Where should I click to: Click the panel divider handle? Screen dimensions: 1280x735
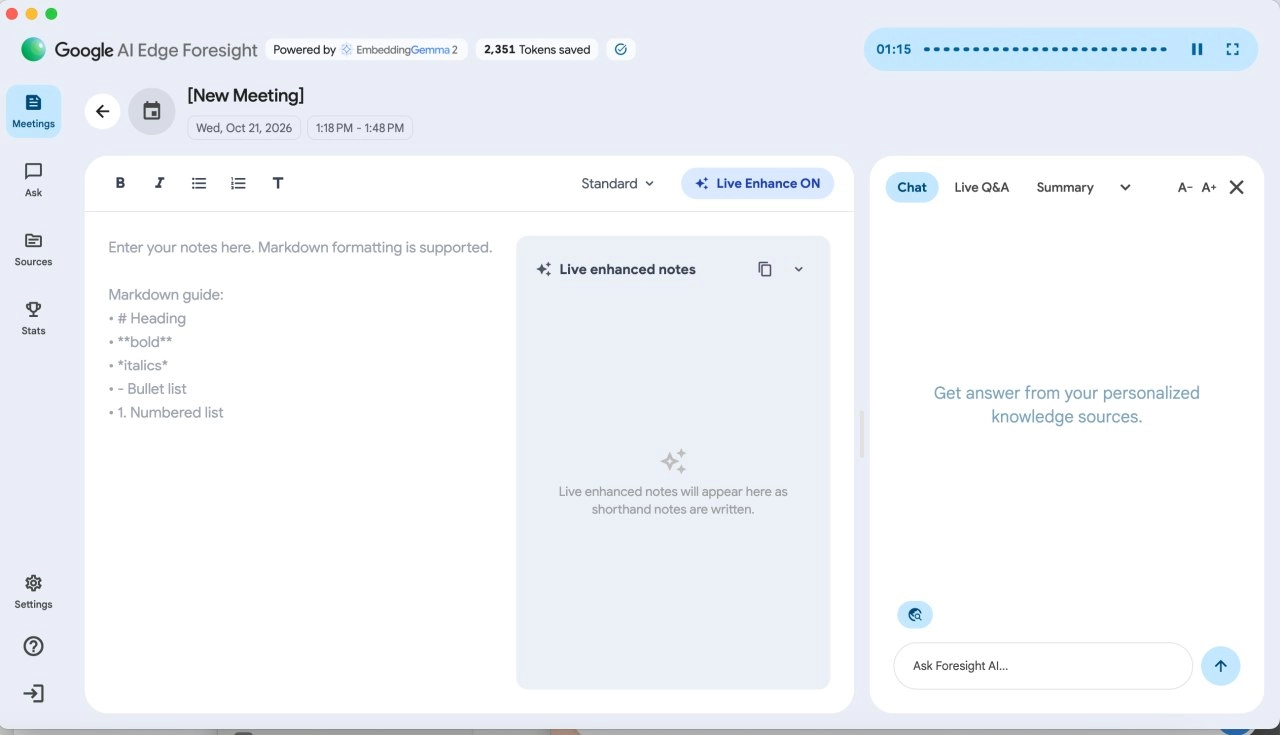click(x=862, y=434)
